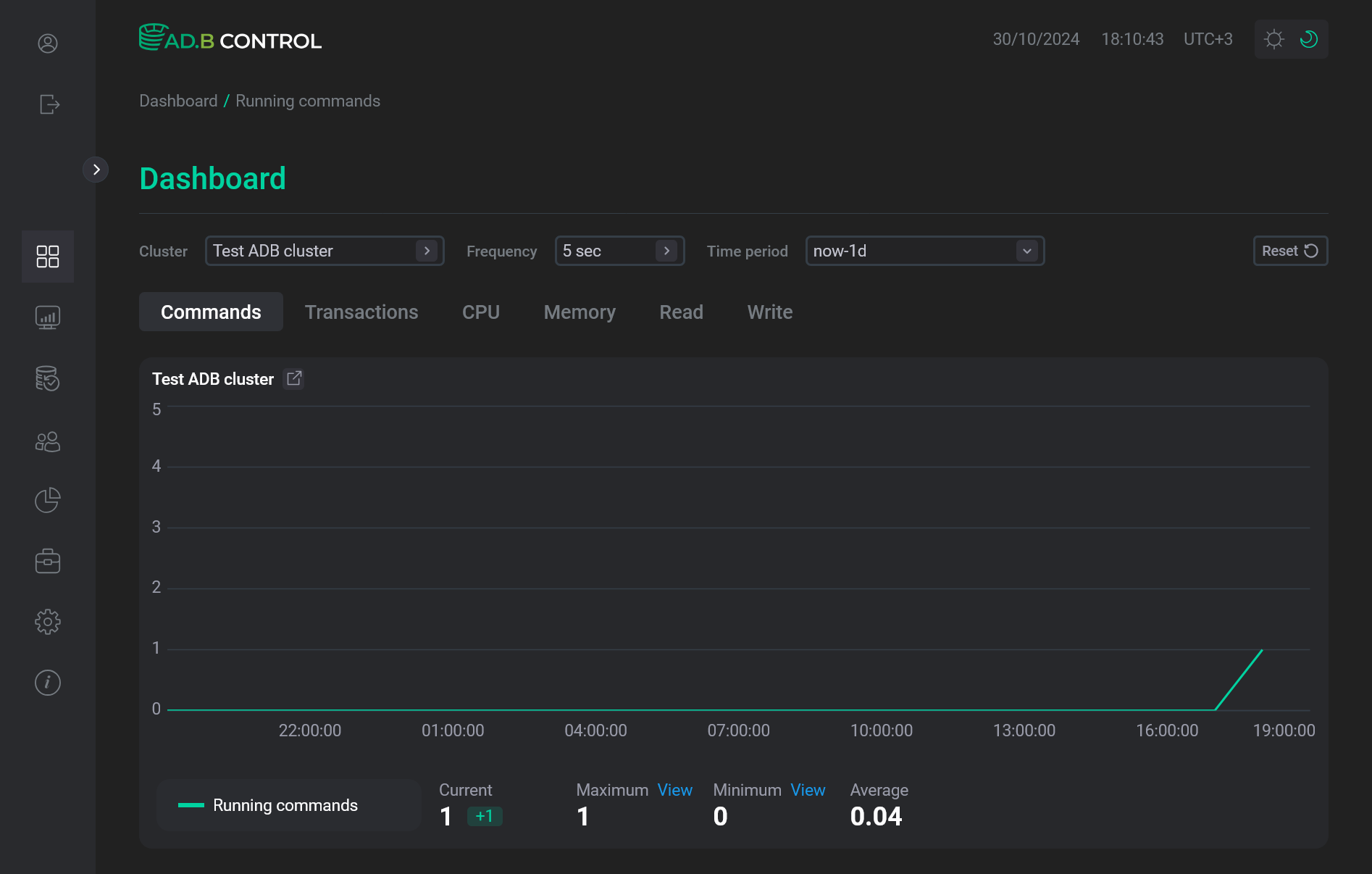Switch to dark theme with moon icon
Image resolution: width=1372 pixels, height=874 pixels.
coord(1309,39)
